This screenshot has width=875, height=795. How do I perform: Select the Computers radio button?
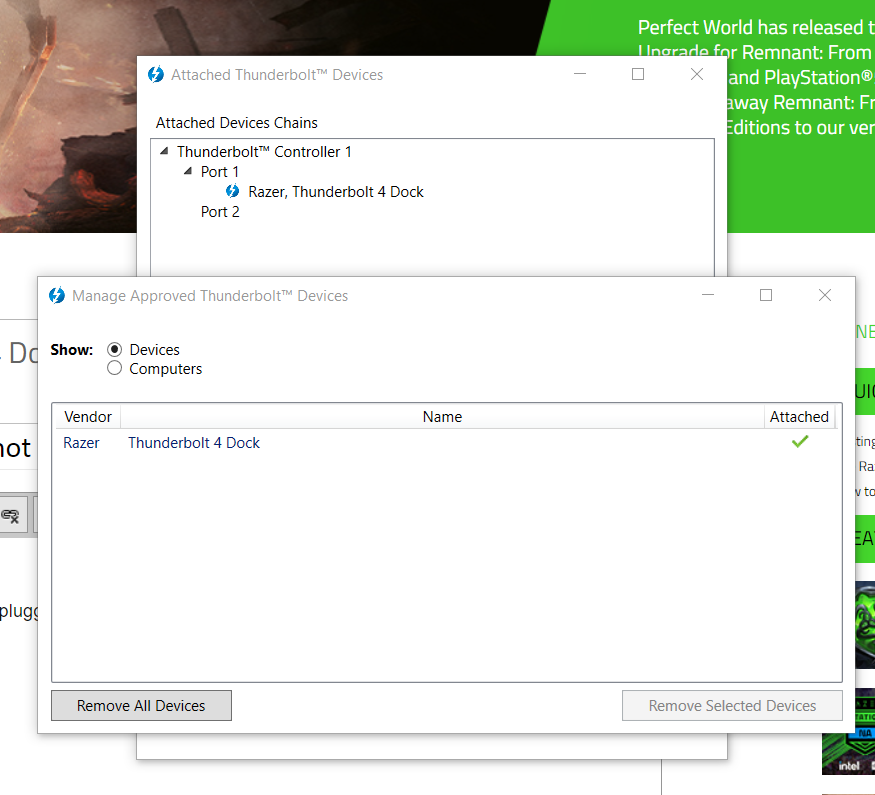[114, 368]
